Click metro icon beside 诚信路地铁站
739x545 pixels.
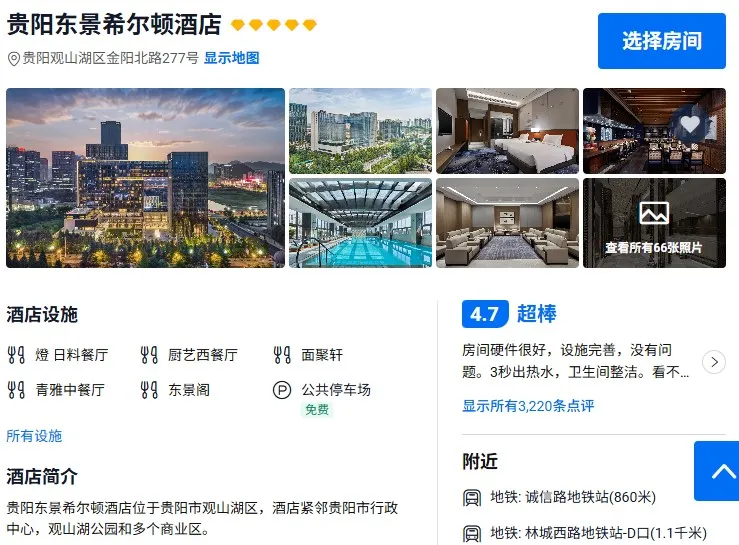[472, 497]
